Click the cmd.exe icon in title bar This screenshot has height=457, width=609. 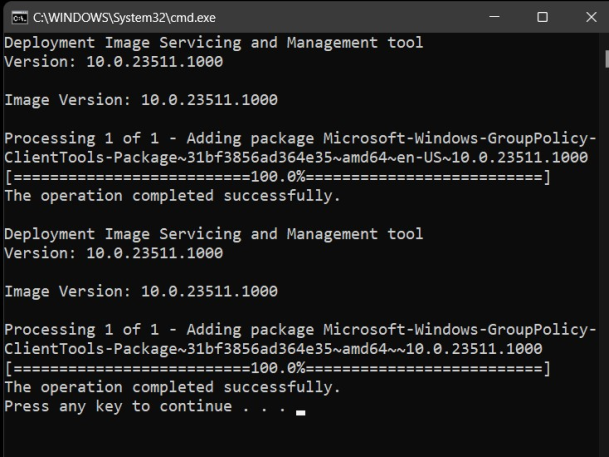[18, 17]
